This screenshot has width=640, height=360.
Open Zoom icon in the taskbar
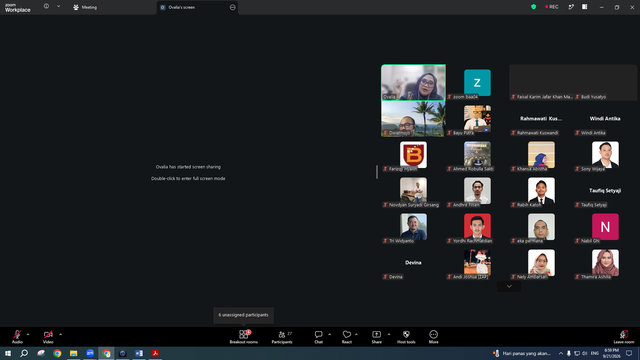point(90,353)
